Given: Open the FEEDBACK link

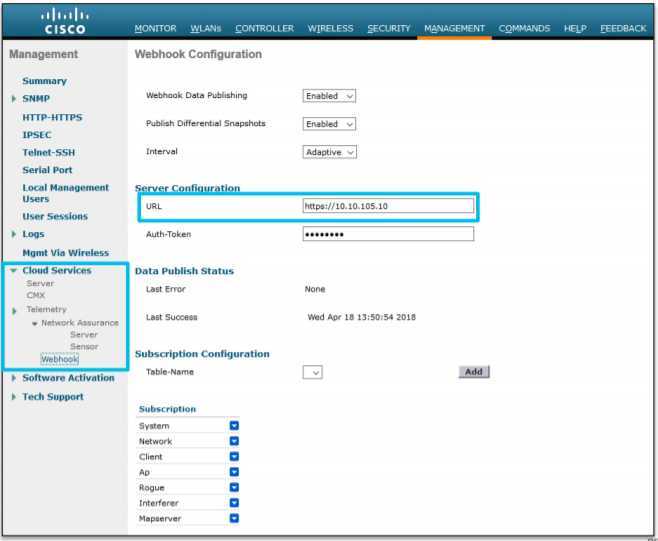Looking at the screenshot, I should point(623,29).
